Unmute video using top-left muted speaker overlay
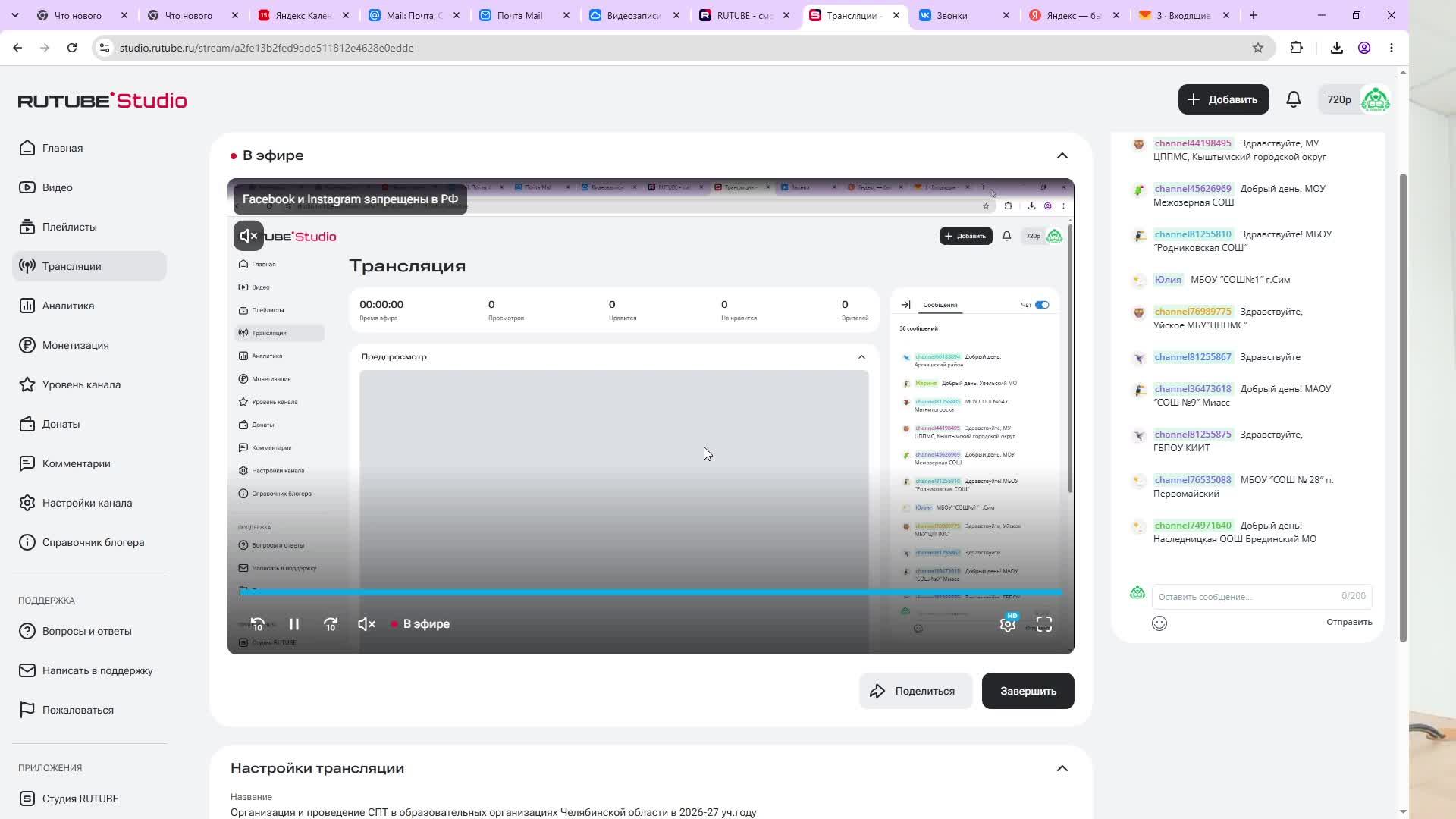The height and width of the screenshot is (819, 1456). 249,236
